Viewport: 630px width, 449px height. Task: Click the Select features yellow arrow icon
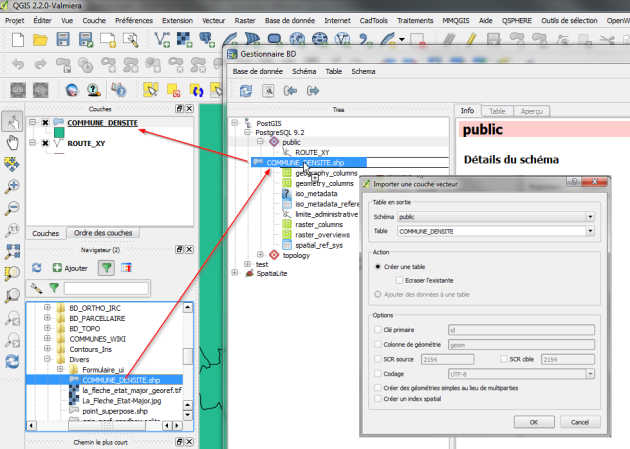tap(150, 90)
